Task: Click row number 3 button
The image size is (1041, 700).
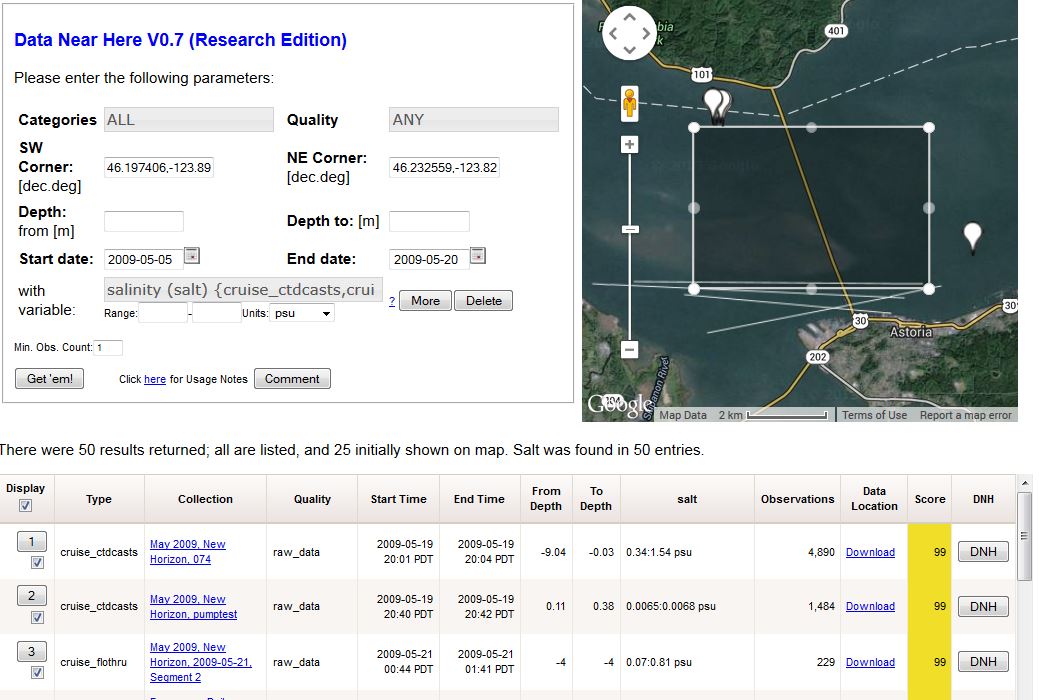Action: coord(31,652)
